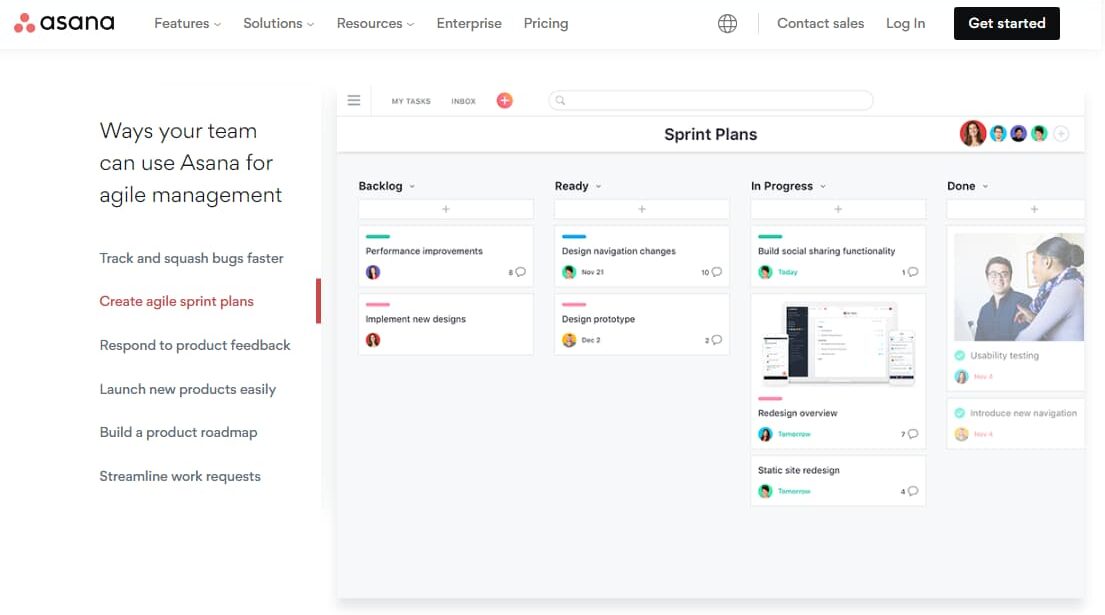Viewport: 1105px width, 615px height.
Task: Go to the Enterprise page
Action: [x=469, y=23]
